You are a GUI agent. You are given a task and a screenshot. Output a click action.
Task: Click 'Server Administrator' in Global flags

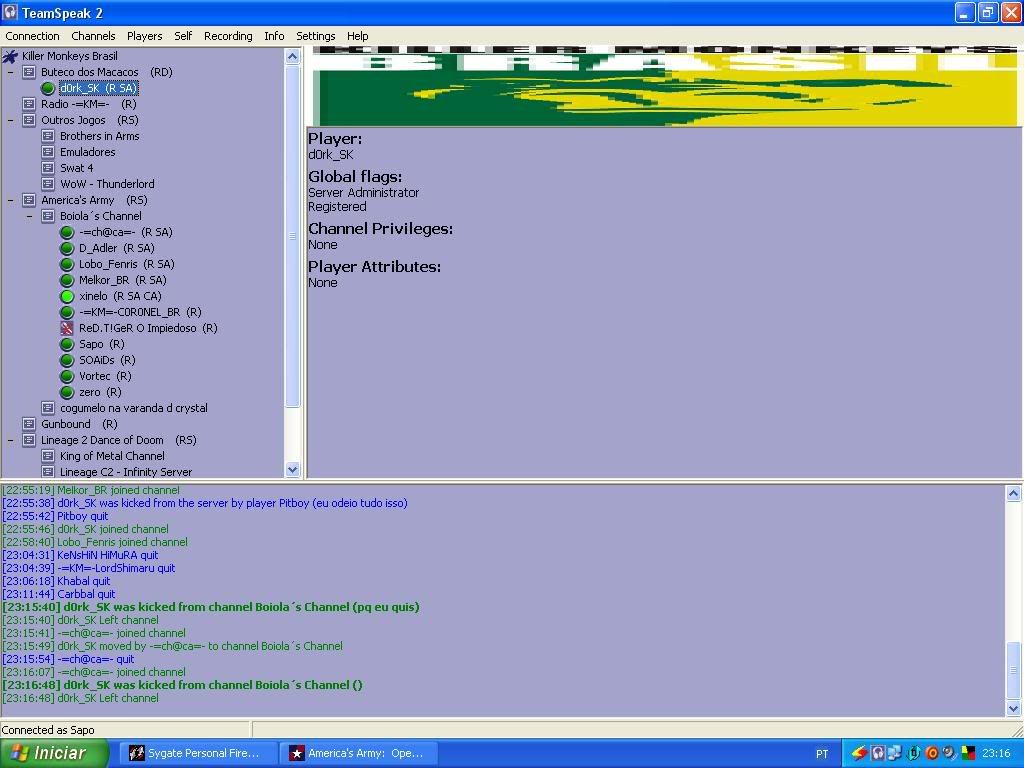[x=364, y=193]
